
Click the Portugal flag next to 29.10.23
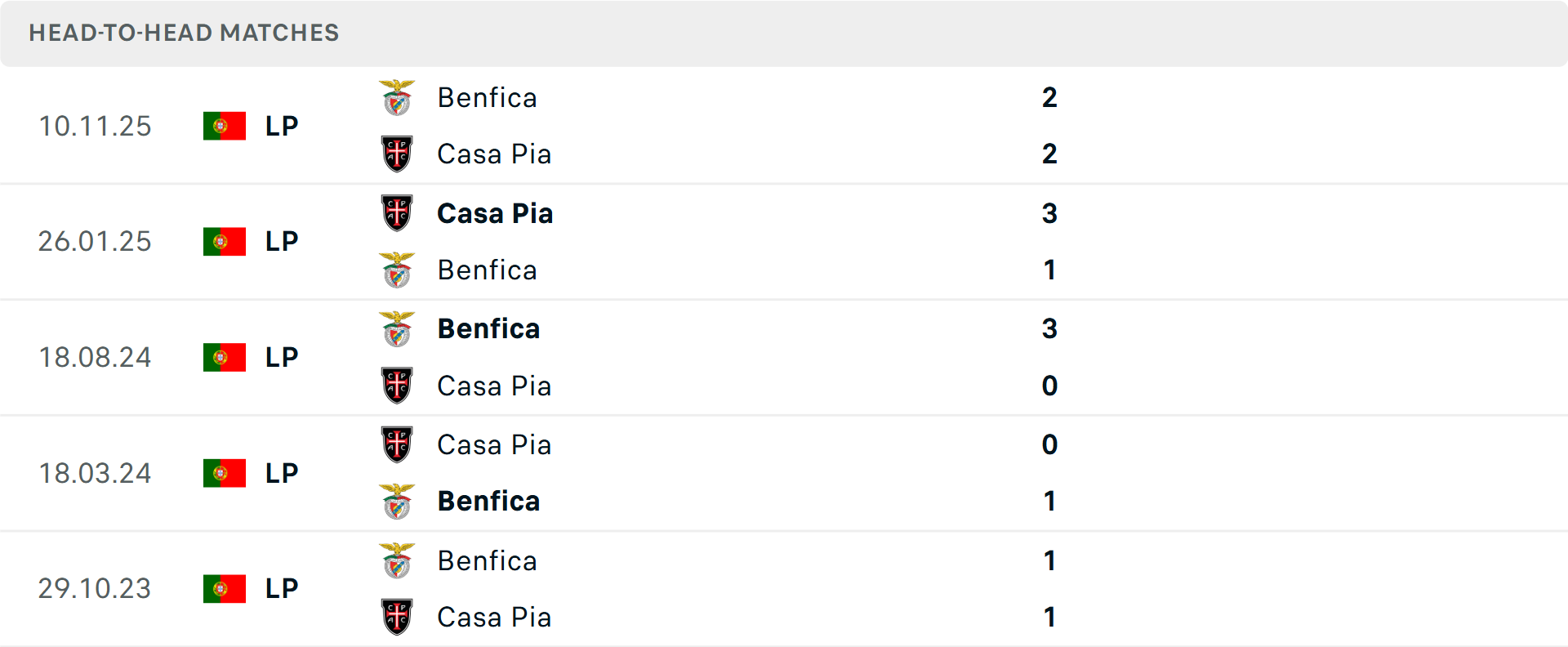(225, 588)
